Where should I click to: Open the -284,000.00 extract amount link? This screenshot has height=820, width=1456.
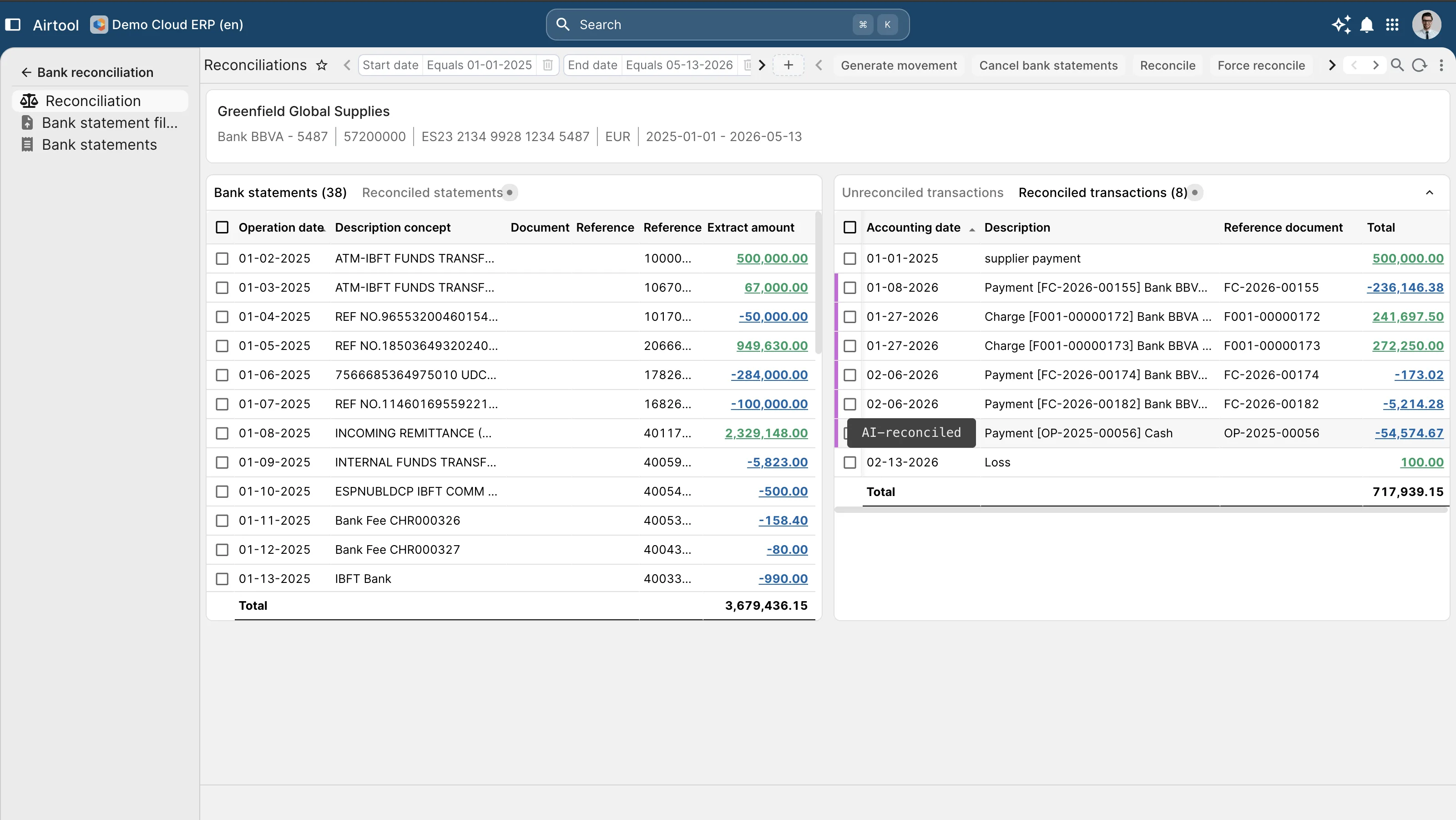(769, 375)
